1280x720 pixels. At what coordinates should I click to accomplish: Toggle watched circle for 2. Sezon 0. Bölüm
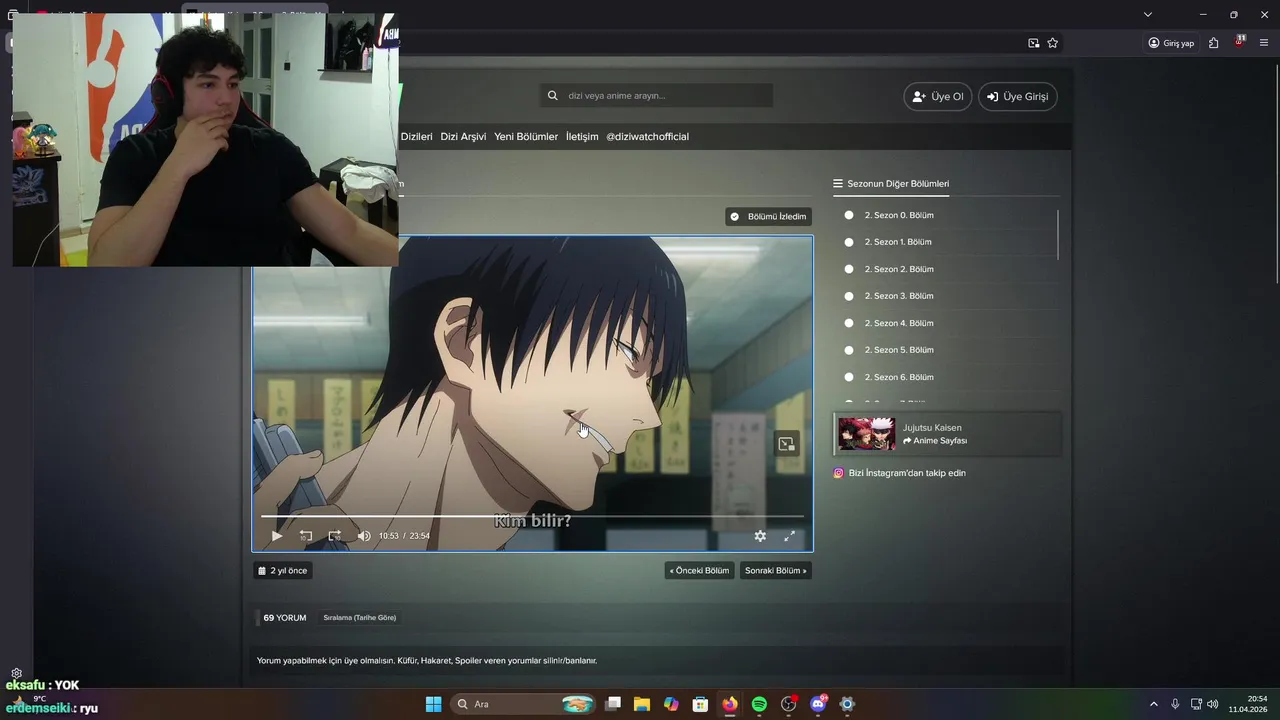coord(849,215)
